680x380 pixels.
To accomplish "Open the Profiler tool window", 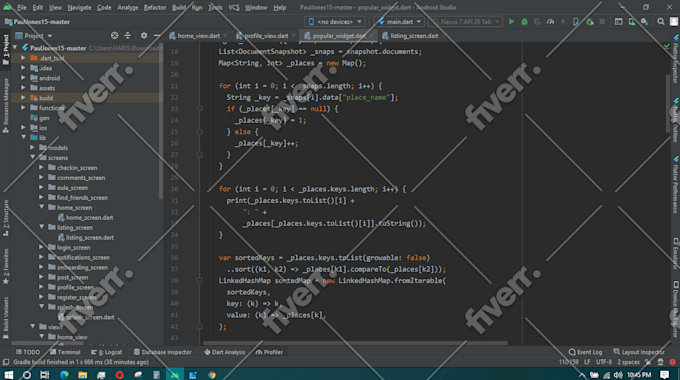I will 269,352.
